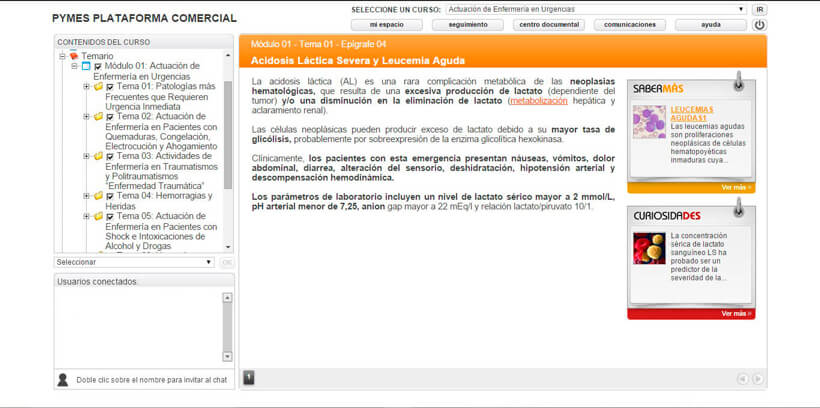Expand Tema 01 Patologías más Frecuentes
Screen dimensions: 820x408
[86, 86]
